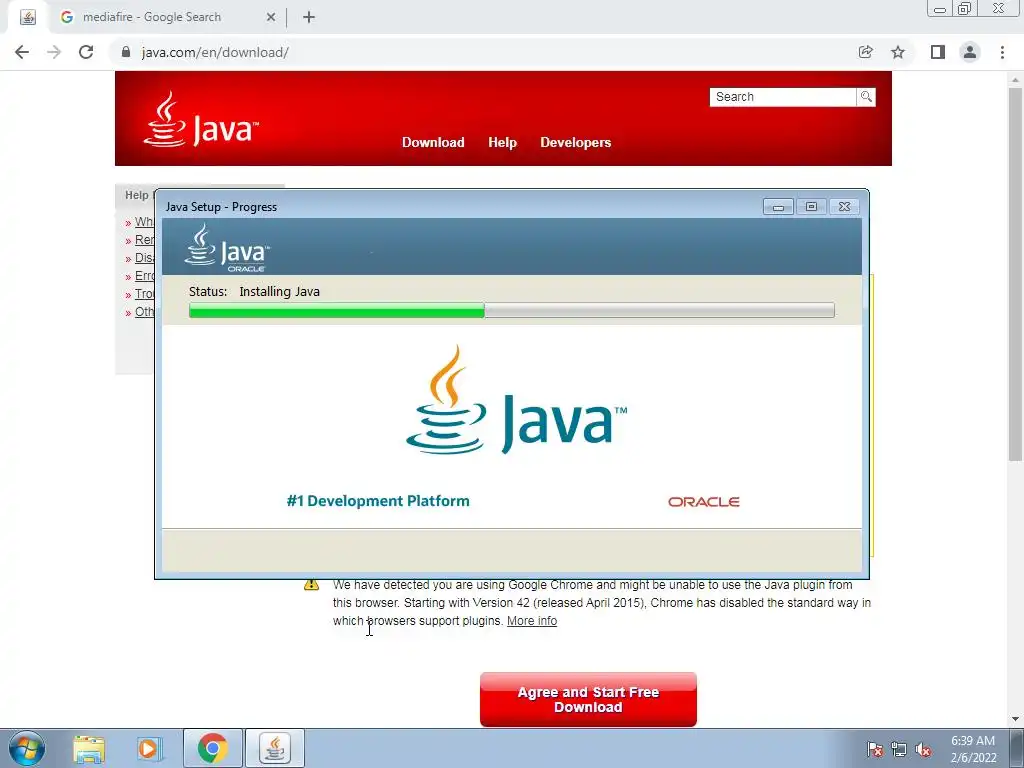This screenshot has width=1024, height=768.
Task: Click the Java Oracle logo in setup header
Action: 227,248
